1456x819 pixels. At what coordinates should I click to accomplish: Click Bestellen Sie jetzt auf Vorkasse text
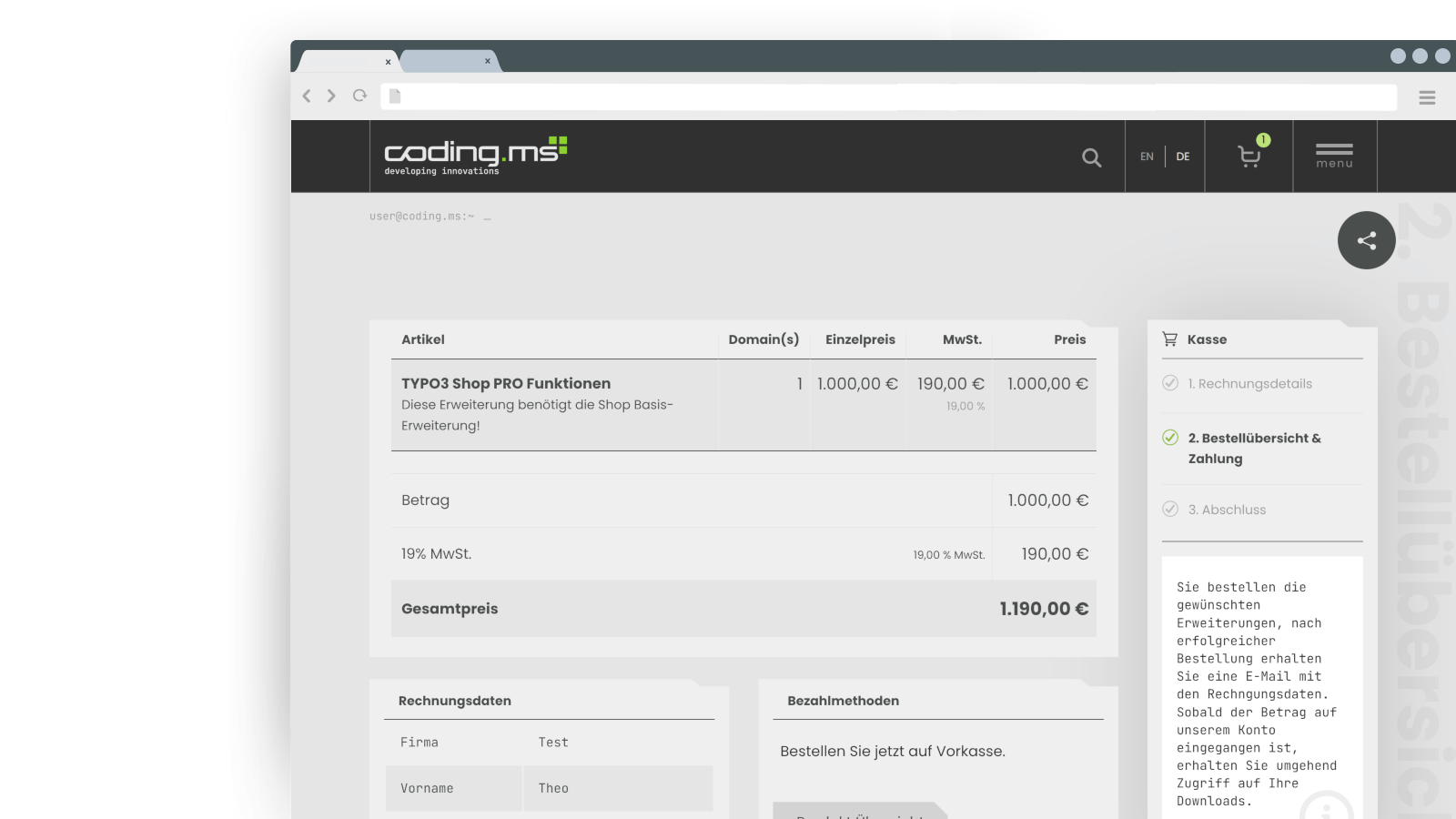click(x=892, y=752)
